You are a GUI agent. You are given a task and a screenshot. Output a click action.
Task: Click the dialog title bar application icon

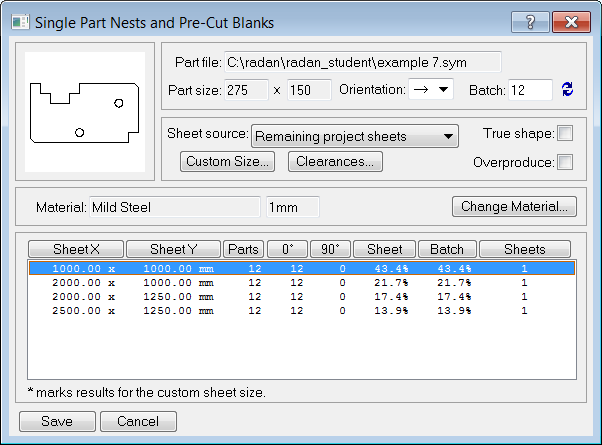[20, 22]
